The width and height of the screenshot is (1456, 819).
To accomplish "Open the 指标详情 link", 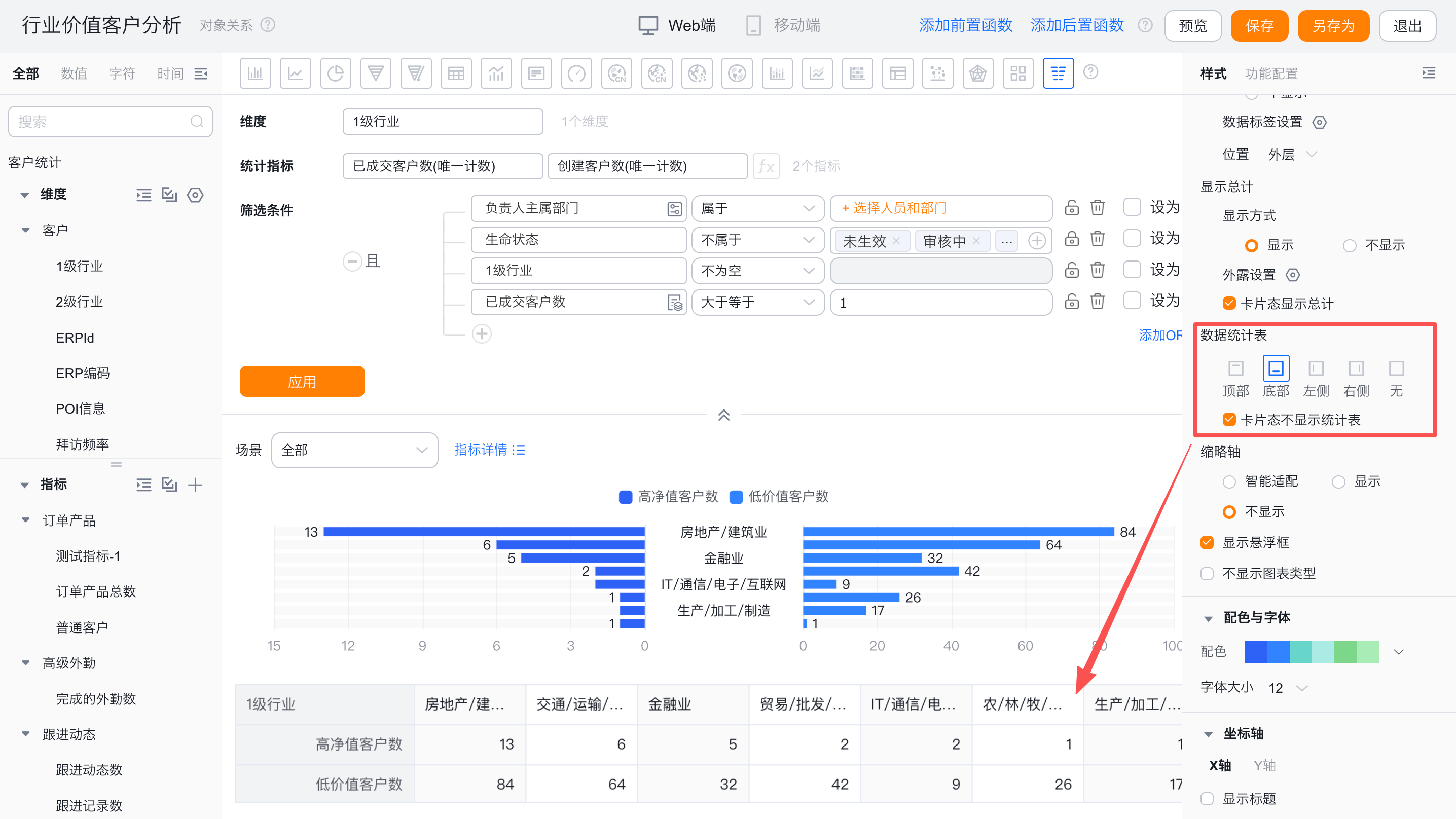I will 490,450.
